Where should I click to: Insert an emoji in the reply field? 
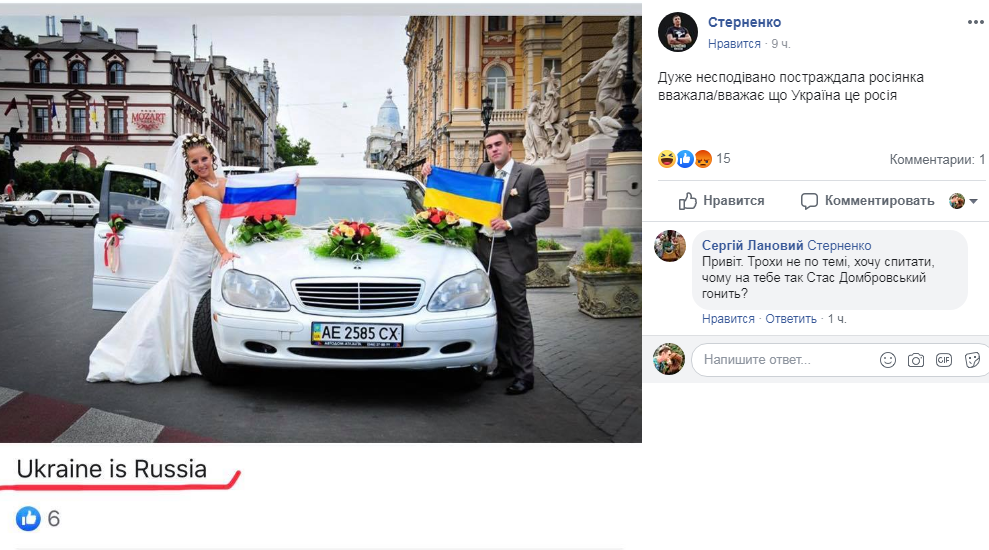pyautogui.click(x=887, y=360)
